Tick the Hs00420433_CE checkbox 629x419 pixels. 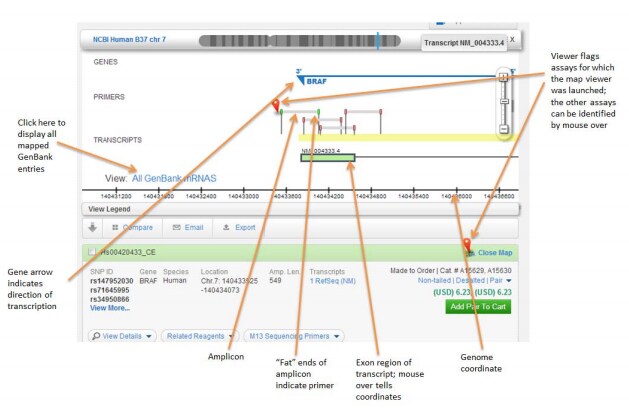[92, 252]
